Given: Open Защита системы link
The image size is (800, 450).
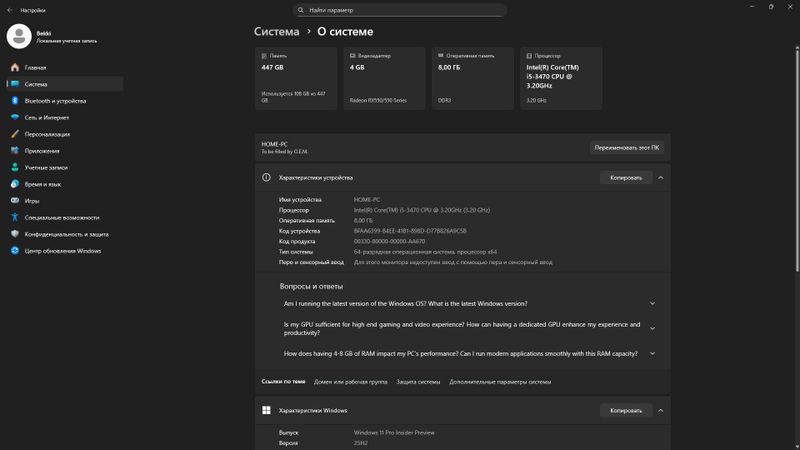Looking at the screenshot, I should 418,382.
